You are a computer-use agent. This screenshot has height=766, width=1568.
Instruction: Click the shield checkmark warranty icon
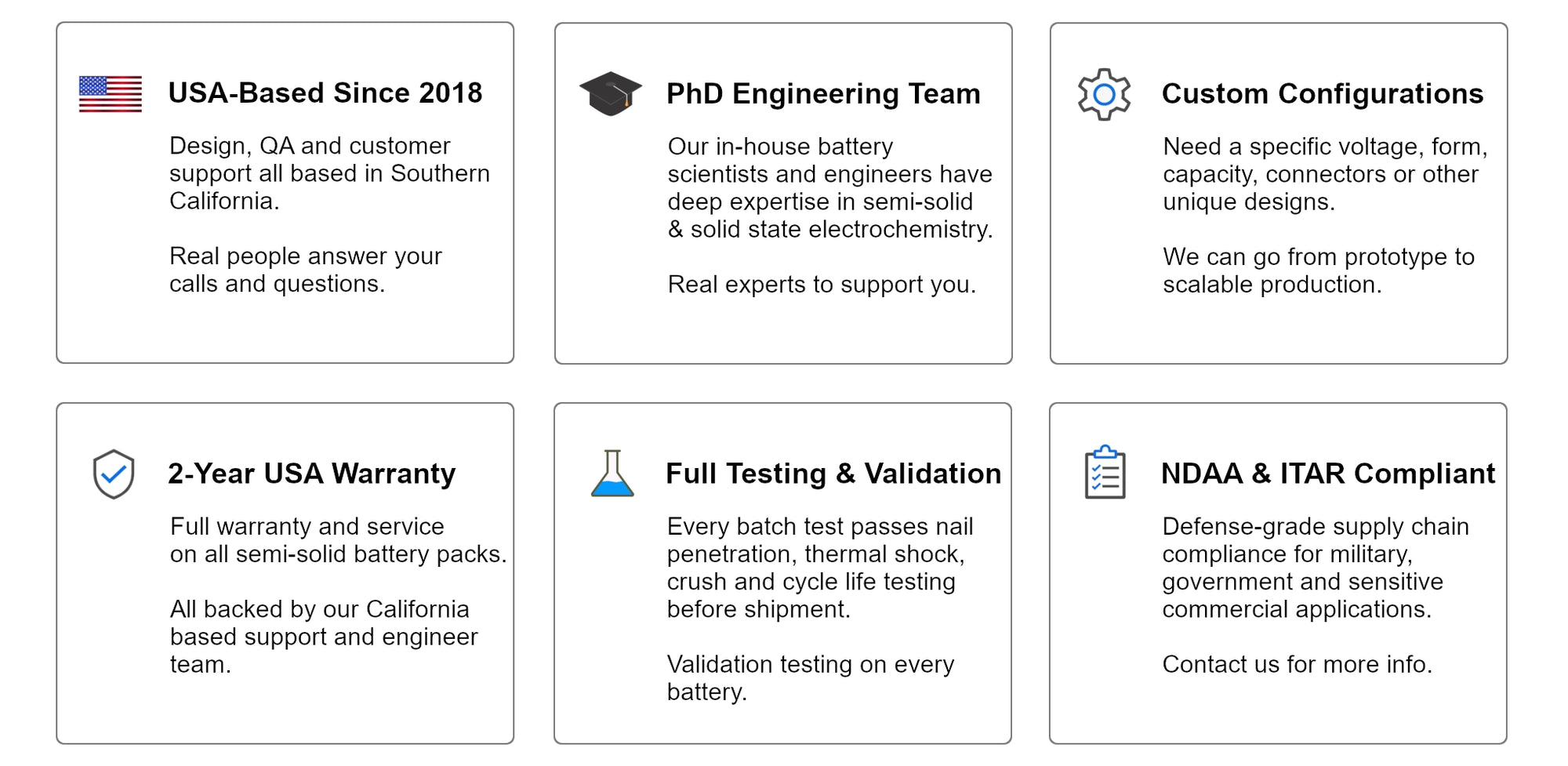tap(114, 474)
